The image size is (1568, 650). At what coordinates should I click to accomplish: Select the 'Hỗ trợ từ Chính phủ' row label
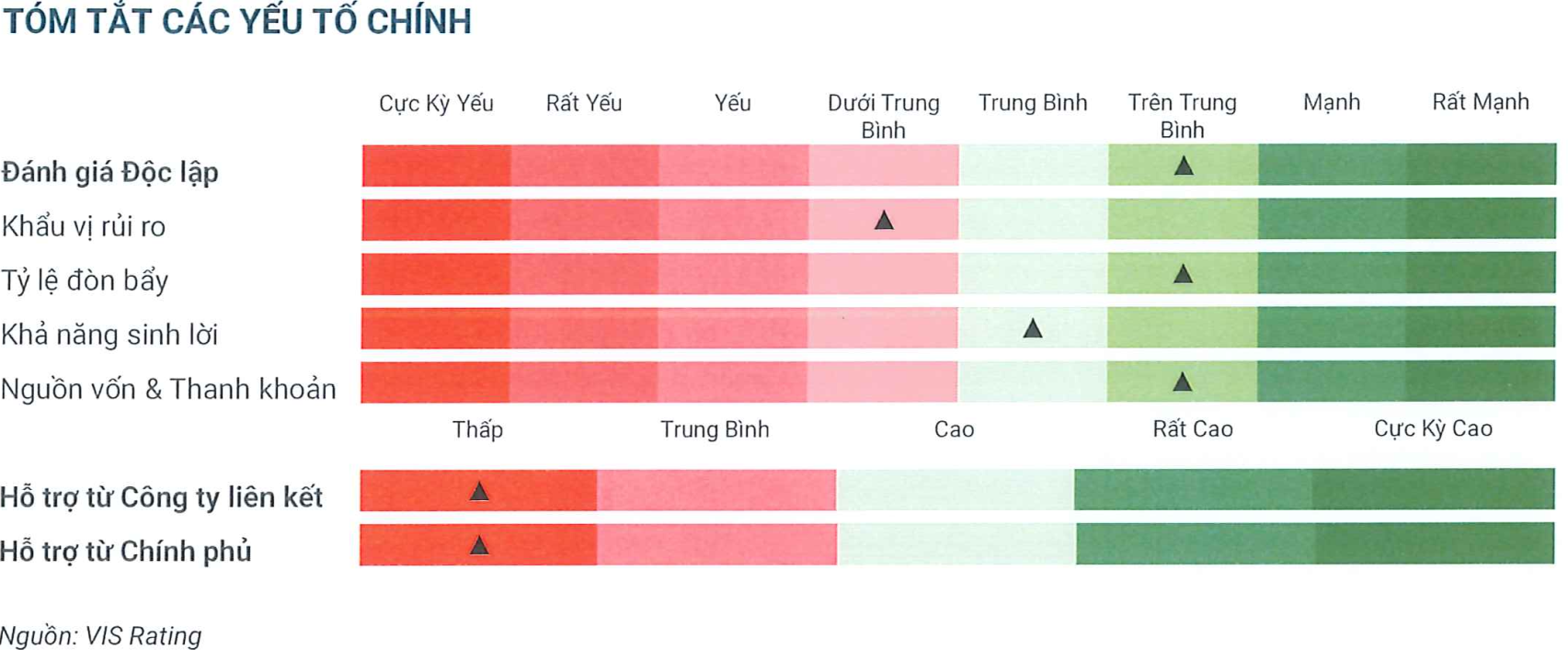(x=126, y=552)
